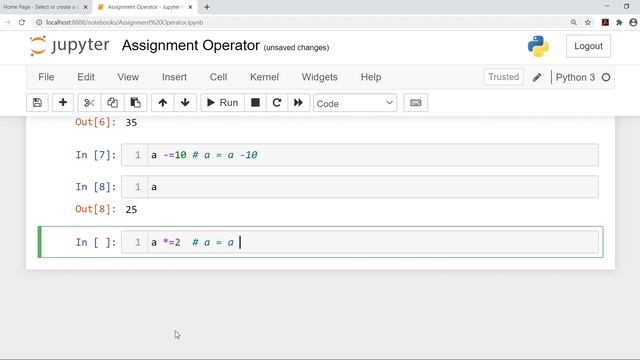Click the empty In [ ] prompt label

[96, 242]
